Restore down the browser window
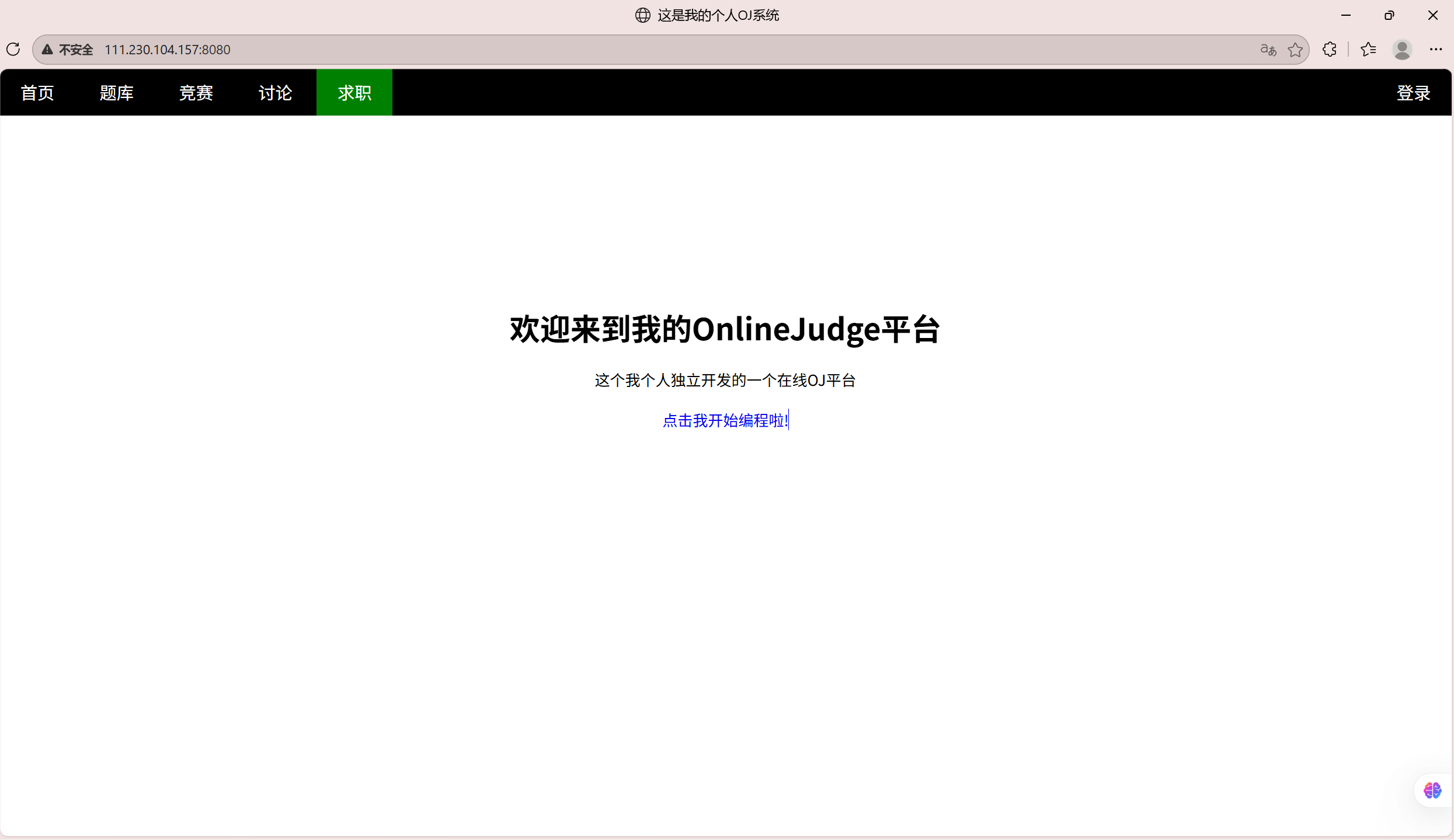This screenshot has height=840, width=1454. 1389,15
